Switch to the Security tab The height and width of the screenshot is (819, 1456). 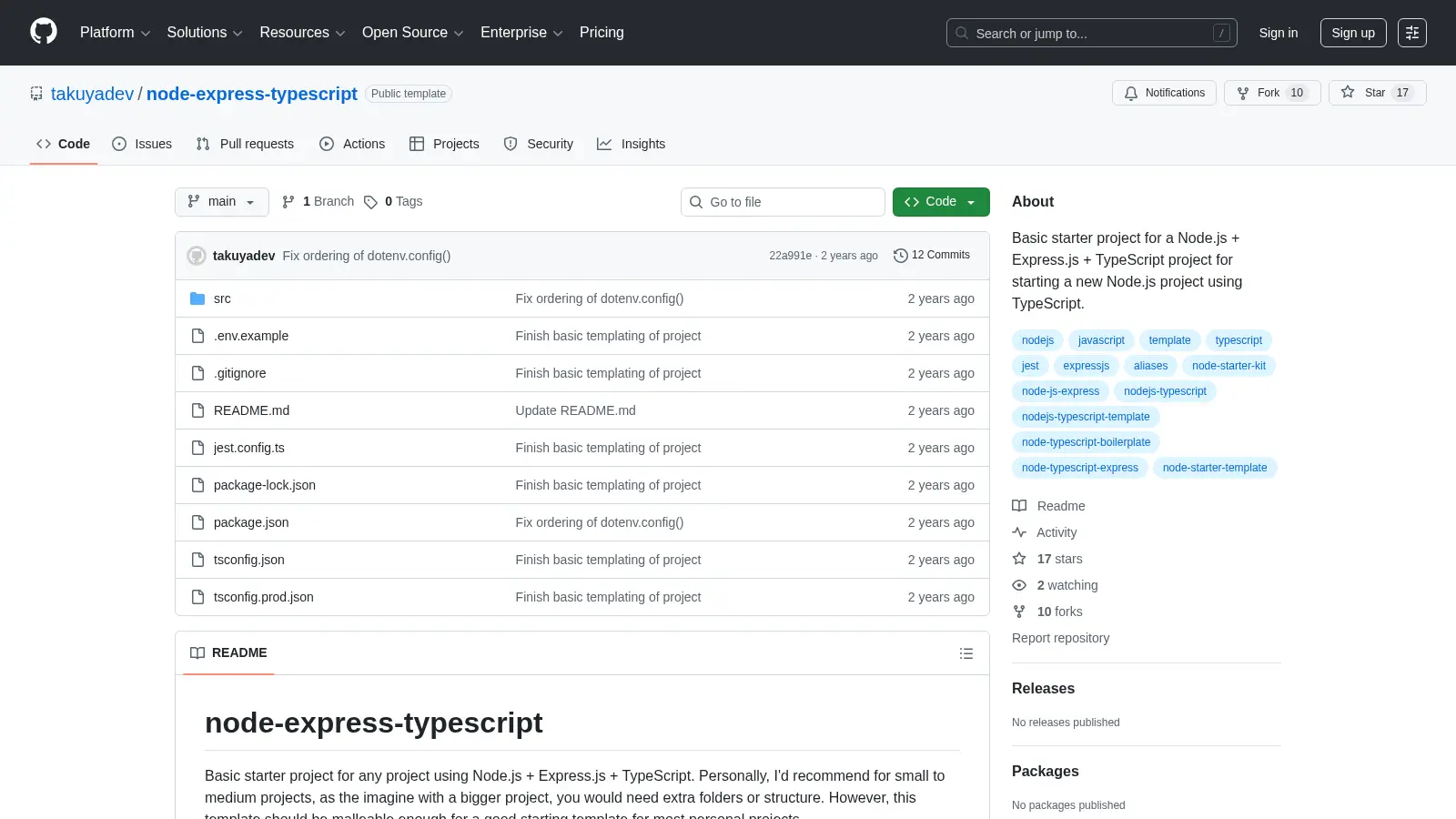[x=539, y=144]
